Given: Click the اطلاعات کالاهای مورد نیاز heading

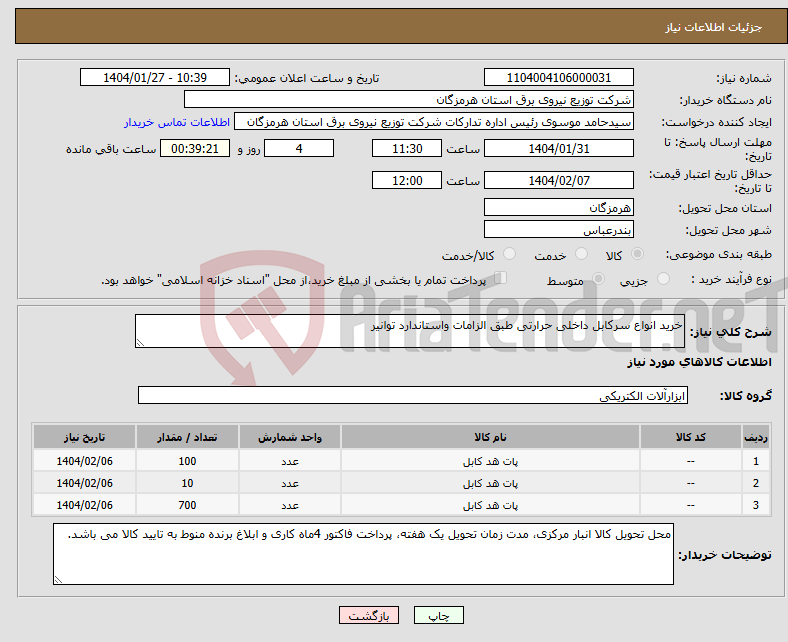Looking at the screenshot, I should (x=699, y=362).
